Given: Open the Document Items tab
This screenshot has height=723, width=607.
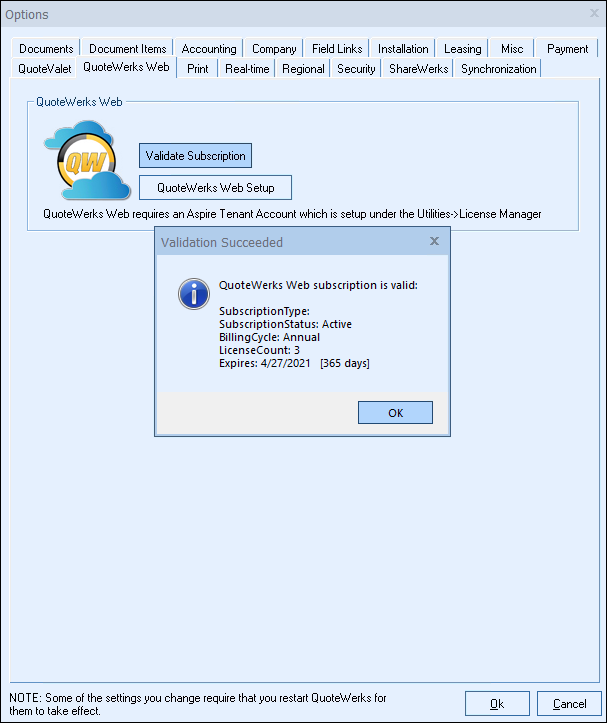Looking at the screenshot, I should [x=127, y=48].
